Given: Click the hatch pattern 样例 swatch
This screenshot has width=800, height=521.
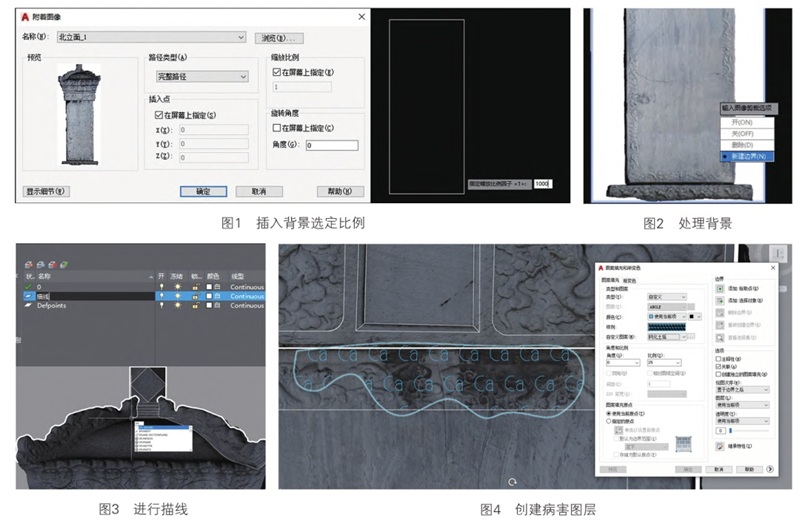Looking at the screenshot, I should [x=667, y=327].
